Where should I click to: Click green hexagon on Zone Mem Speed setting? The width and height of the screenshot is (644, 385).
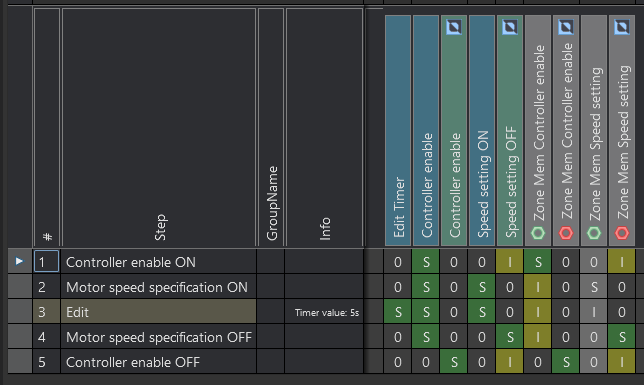pyautogui.click(x=593, y=233)
